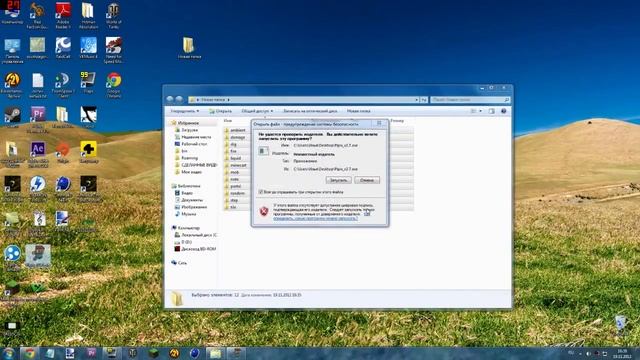Open the 'How to decide what software to run' link
Screen dimensions: 640x360
coord(316,218)
